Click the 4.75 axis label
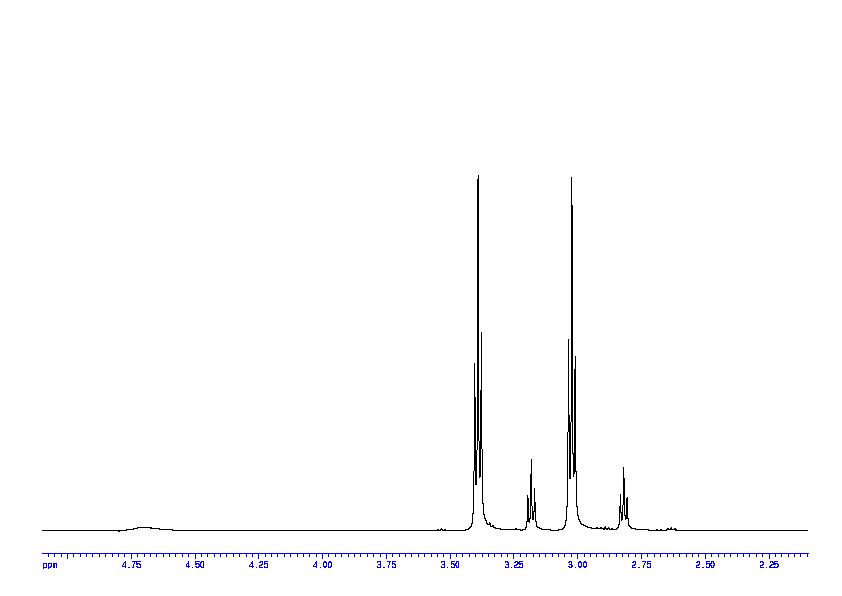This screenshot has width=842, height=596. pyautogui.click(x=131, y=565)
